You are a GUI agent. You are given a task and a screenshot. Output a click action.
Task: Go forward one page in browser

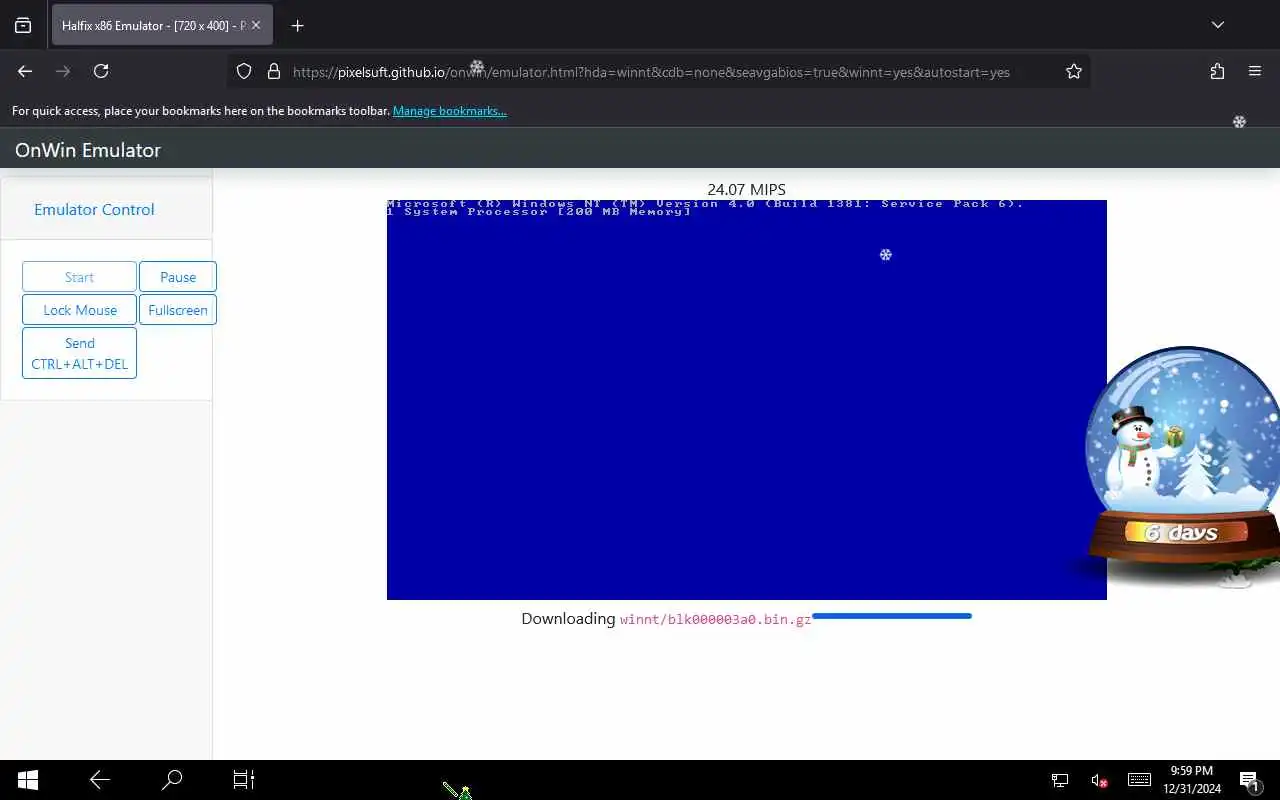click(63, 71)
